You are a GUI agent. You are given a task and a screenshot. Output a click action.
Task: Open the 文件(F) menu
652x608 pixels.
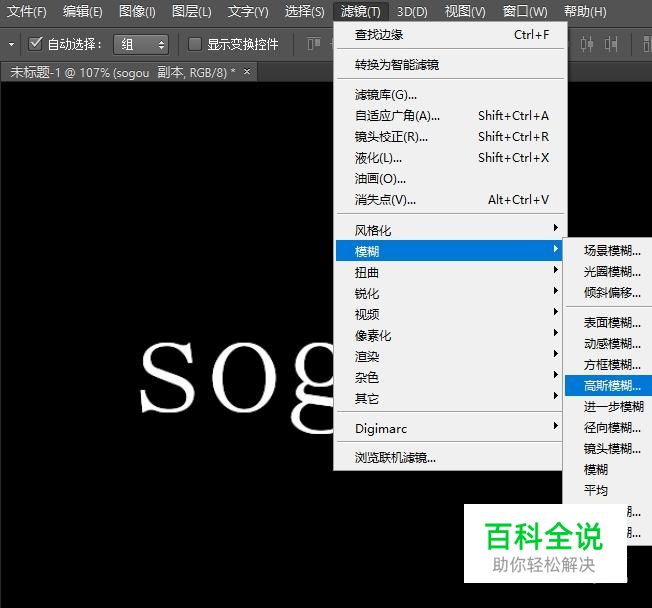click(x=27, y=11)
